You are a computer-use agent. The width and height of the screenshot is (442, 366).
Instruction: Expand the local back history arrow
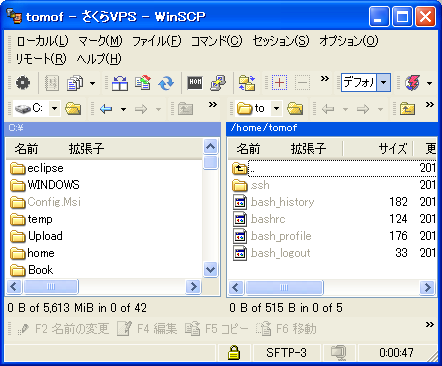point(123,109)
